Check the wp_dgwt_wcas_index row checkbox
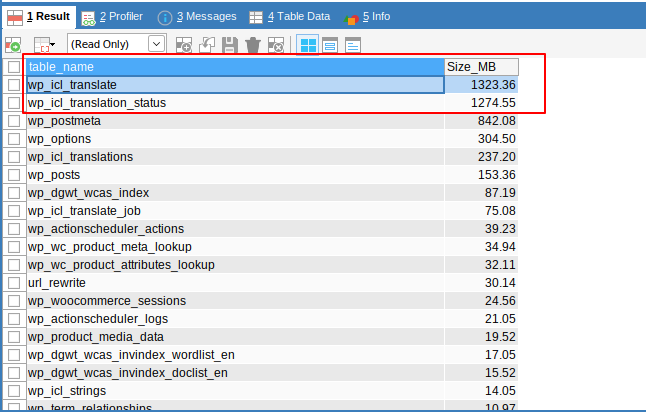 [x=14, y=193]
